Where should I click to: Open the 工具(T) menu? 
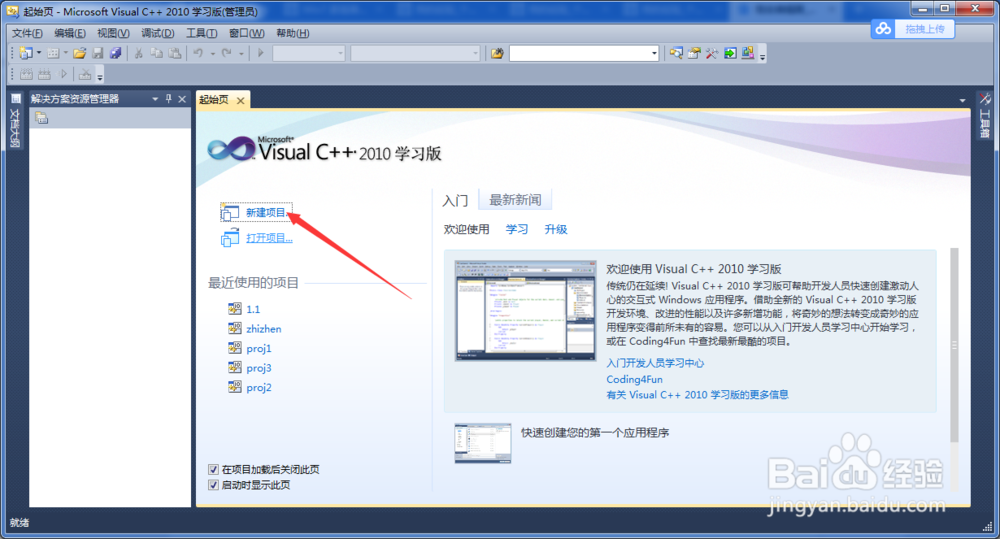click(202, 33)
